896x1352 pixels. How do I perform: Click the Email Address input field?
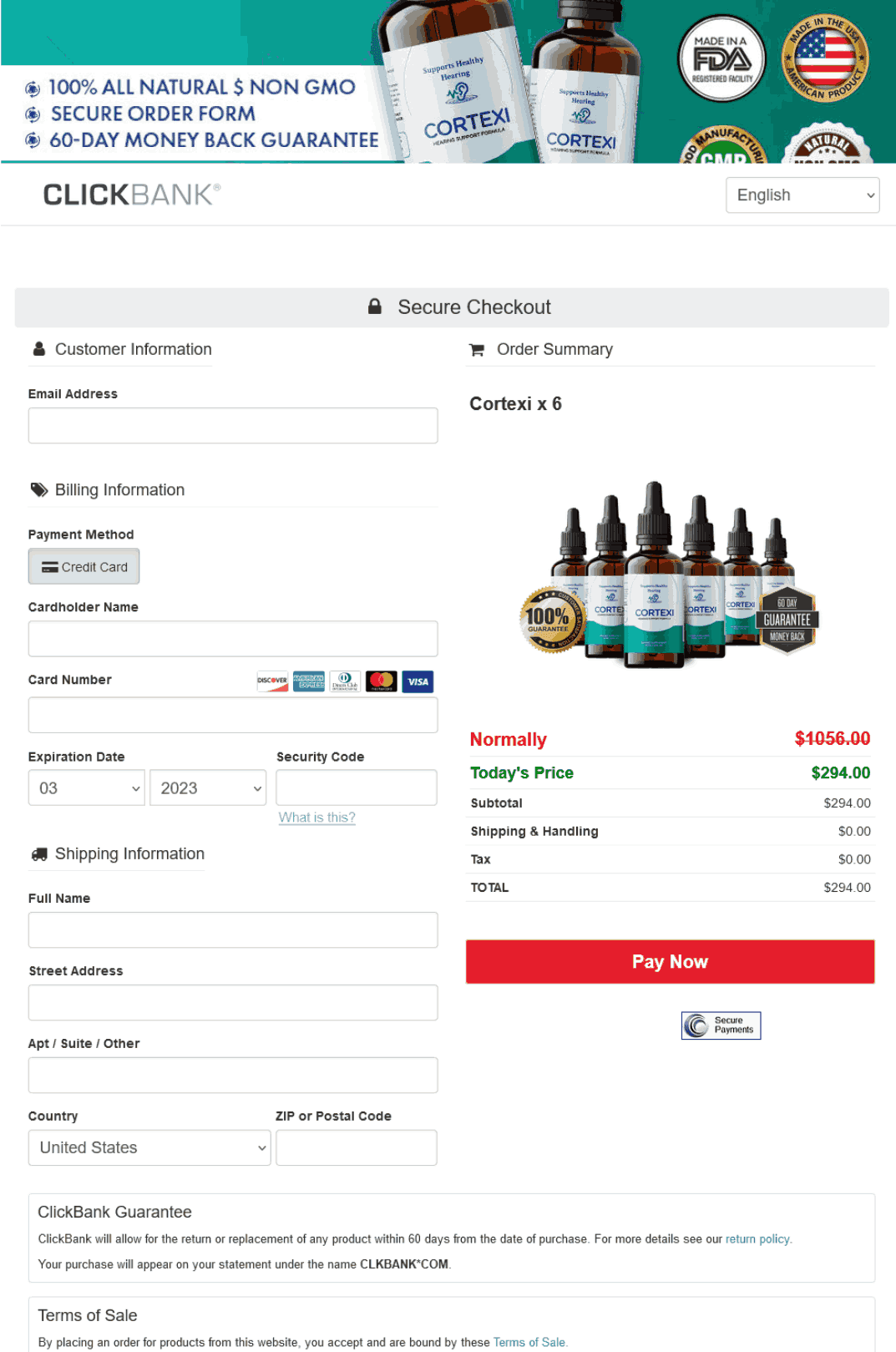233,425
